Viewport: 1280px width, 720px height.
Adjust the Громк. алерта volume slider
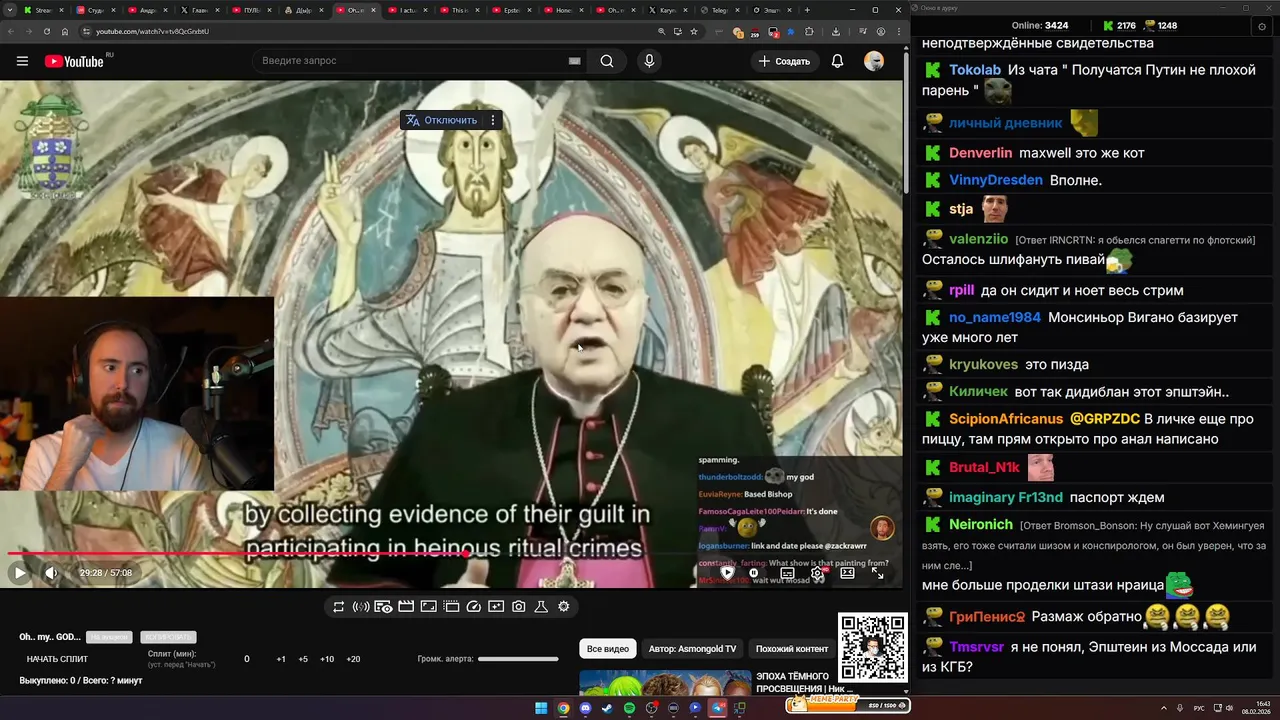(518, 659)
